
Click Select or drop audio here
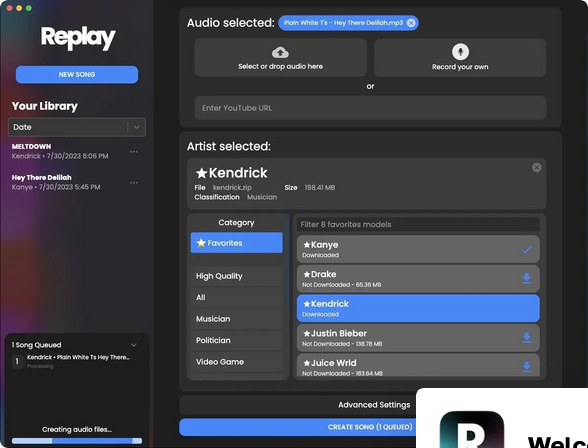(x=280, y=57)
